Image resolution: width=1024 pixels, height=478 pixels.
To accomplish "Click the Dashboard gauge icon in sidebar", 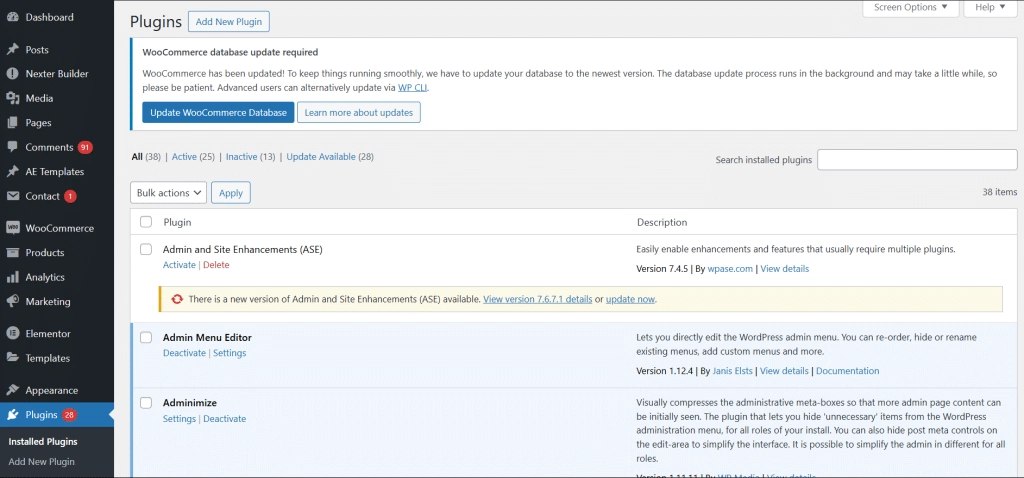I will tap(12, 17).
